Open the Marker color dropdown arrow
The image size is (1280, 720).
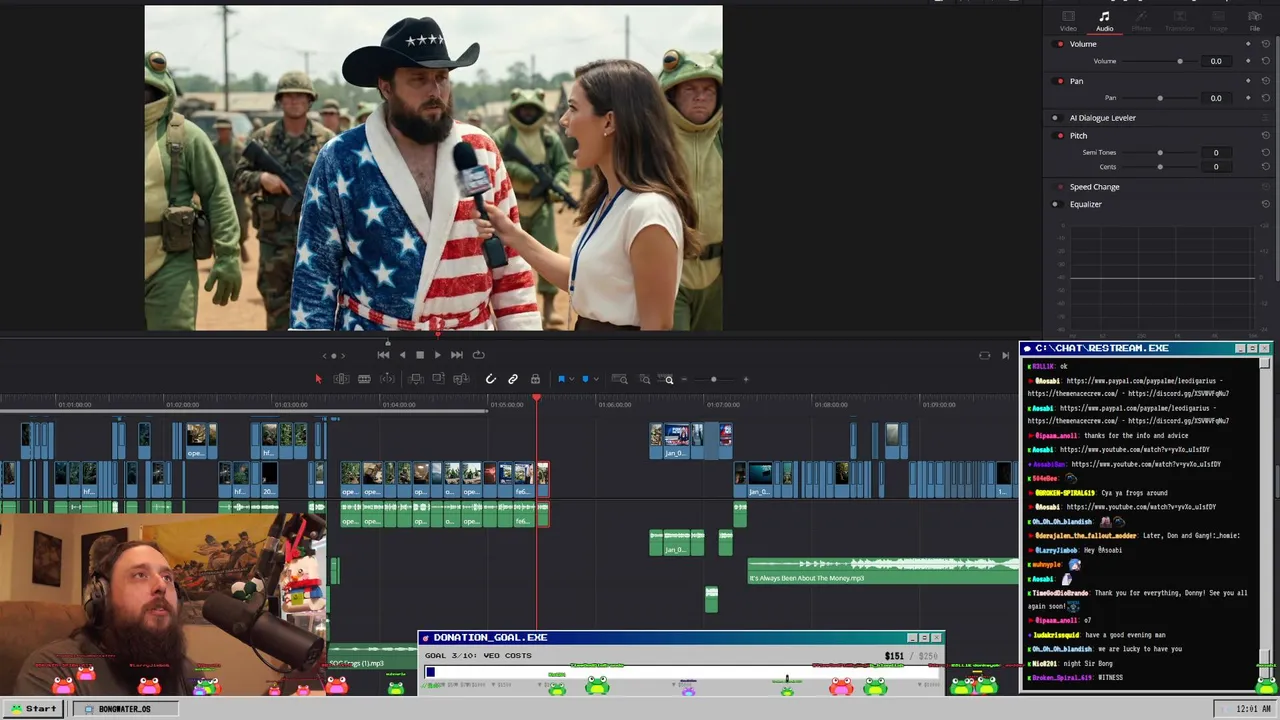click(597, 379)
